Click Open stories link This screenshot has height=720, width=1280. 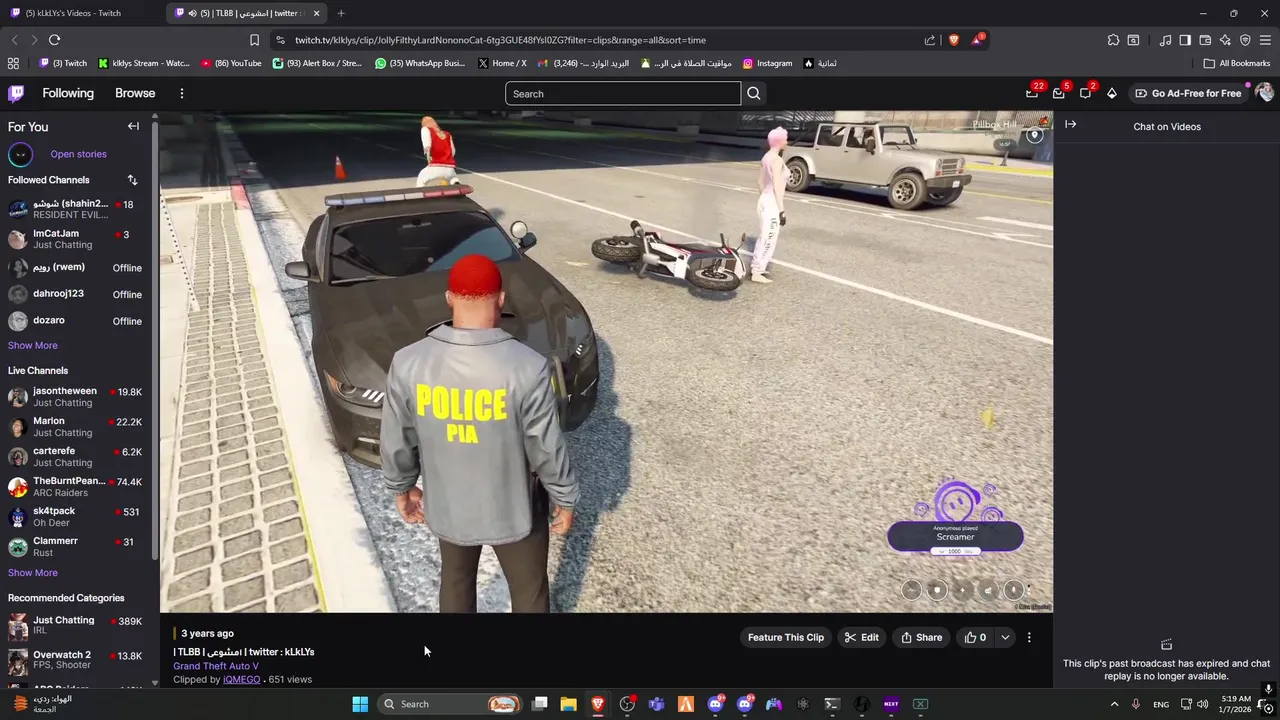78,154
